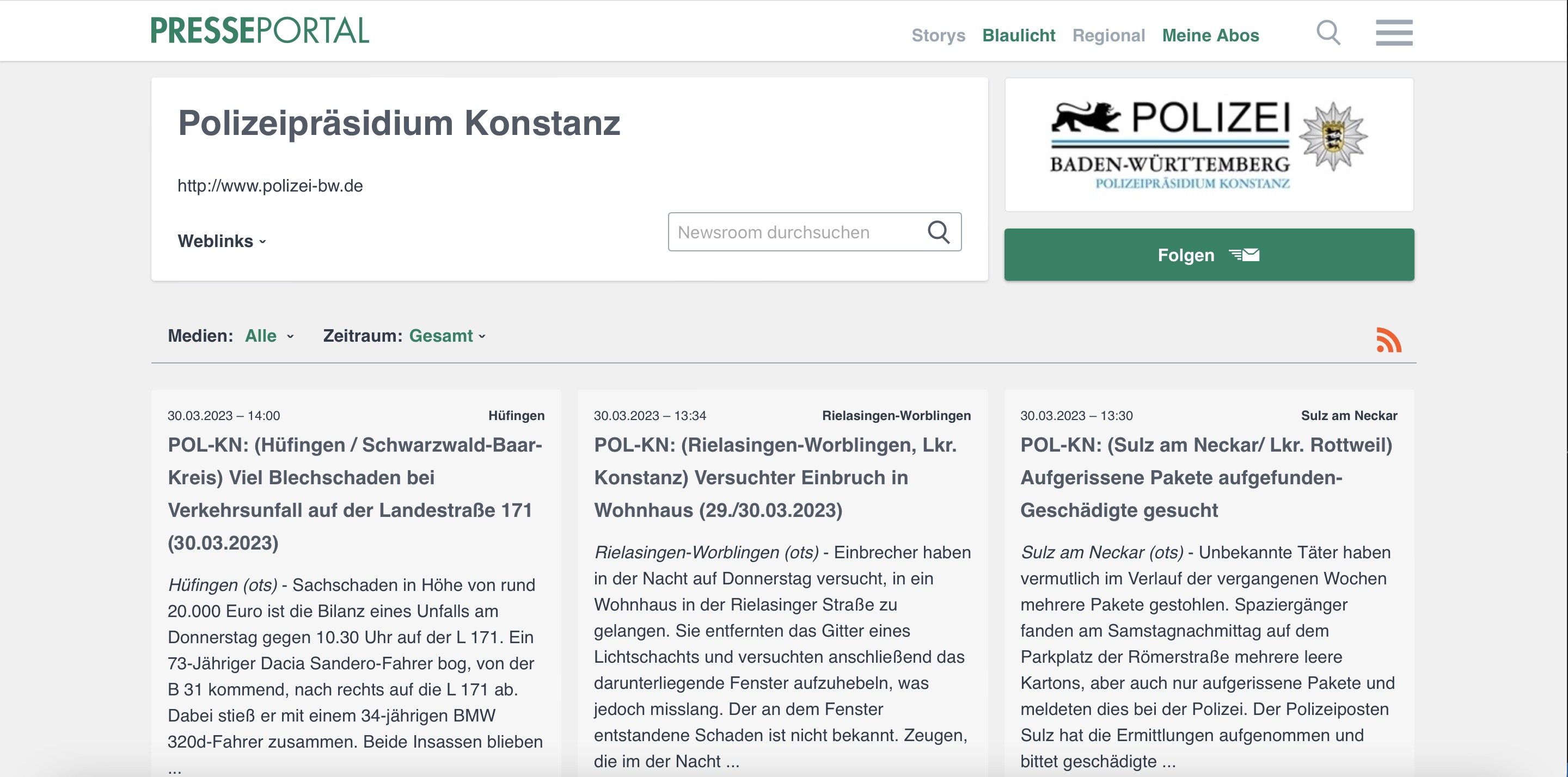Open Sulz am Neckar Pakete article
1568x777 pixels.
(x=1205, y=477)
